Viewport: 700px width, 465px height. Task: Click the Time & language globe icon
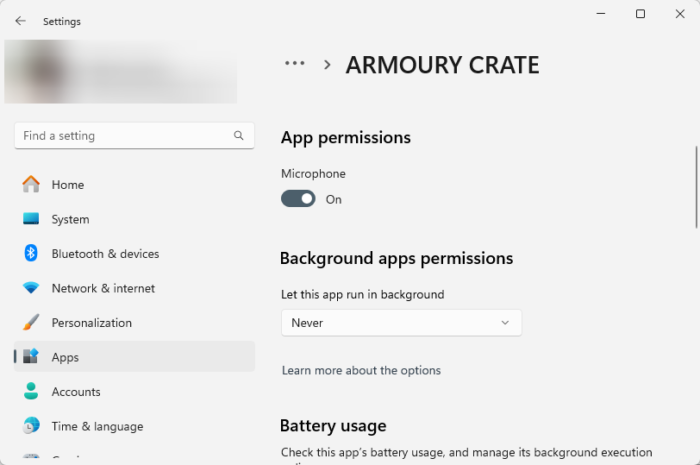[x=31, y=426]
